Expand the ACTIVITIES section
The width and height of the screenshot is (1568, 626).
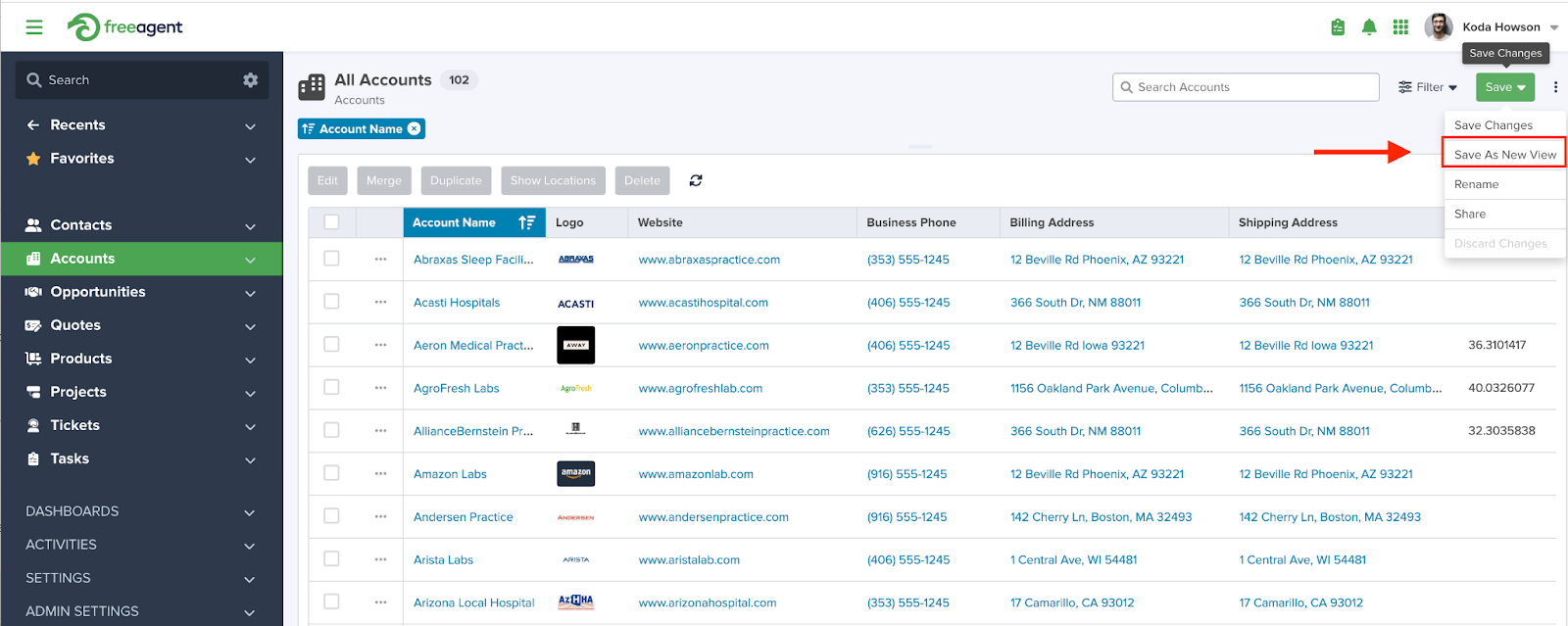click(249, 546)
